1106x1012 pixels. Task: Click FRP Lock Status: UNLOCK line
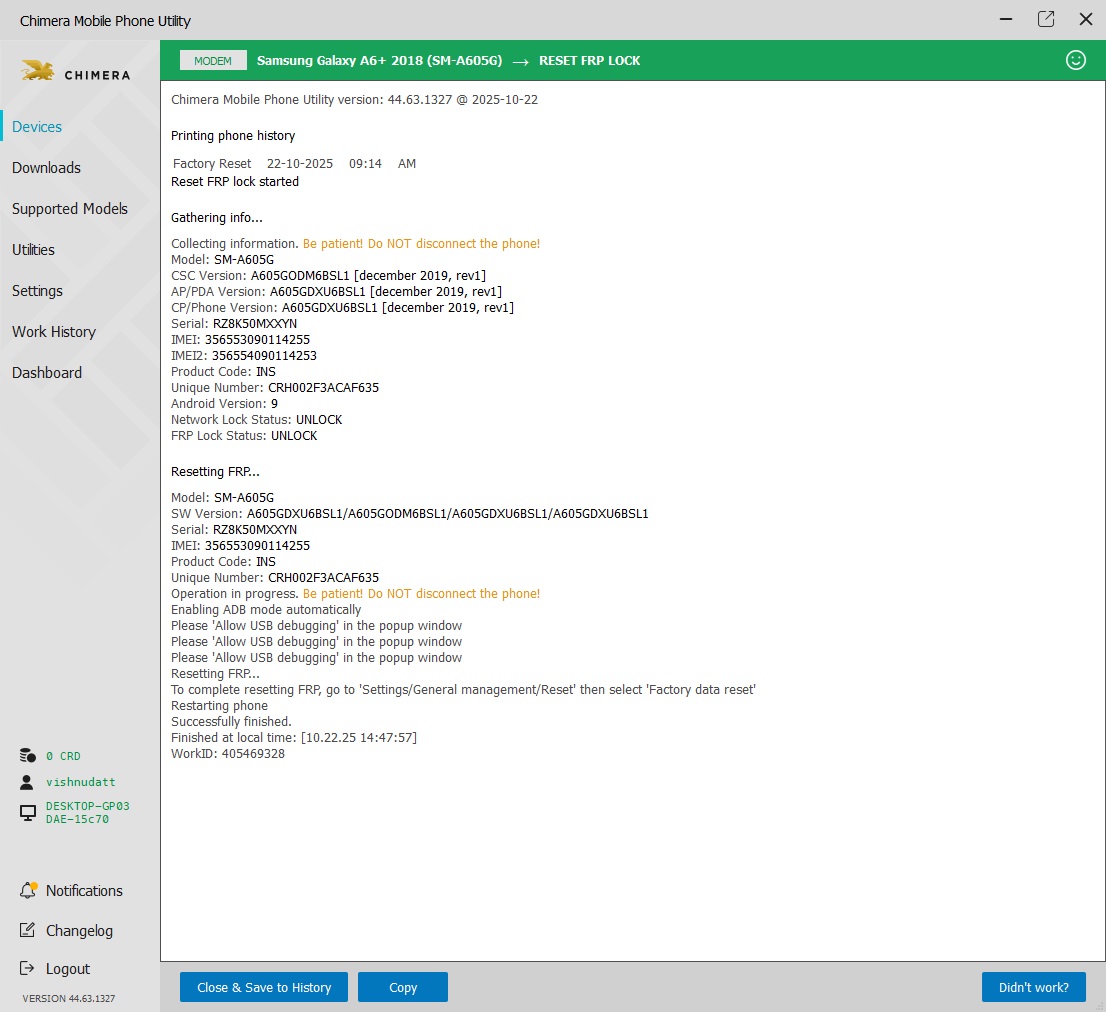pos(244,436)
